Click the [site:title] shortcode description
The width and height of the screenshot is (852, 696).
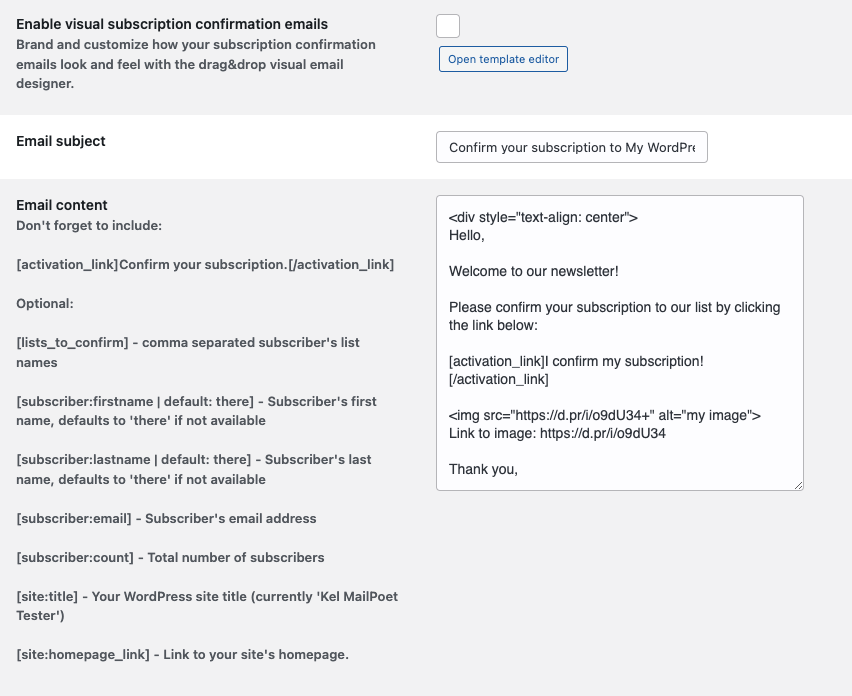coord(207,606)
